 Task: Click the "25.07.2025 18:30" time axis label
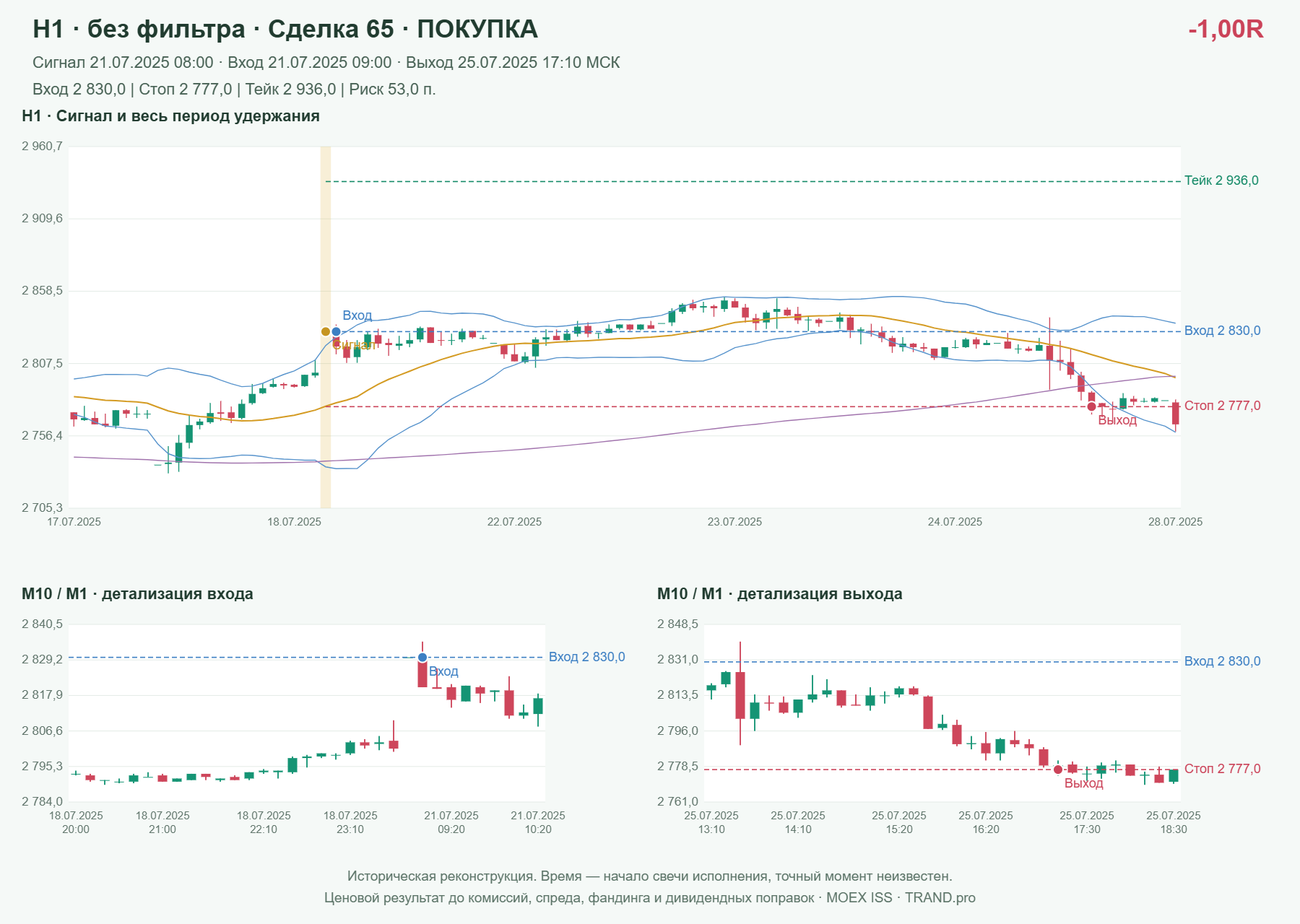click(1174, 822)
